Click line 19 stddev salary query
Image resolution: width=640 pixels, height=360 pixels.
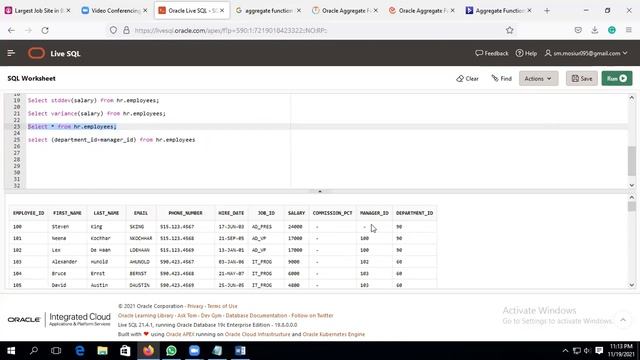tap(93, 100)
